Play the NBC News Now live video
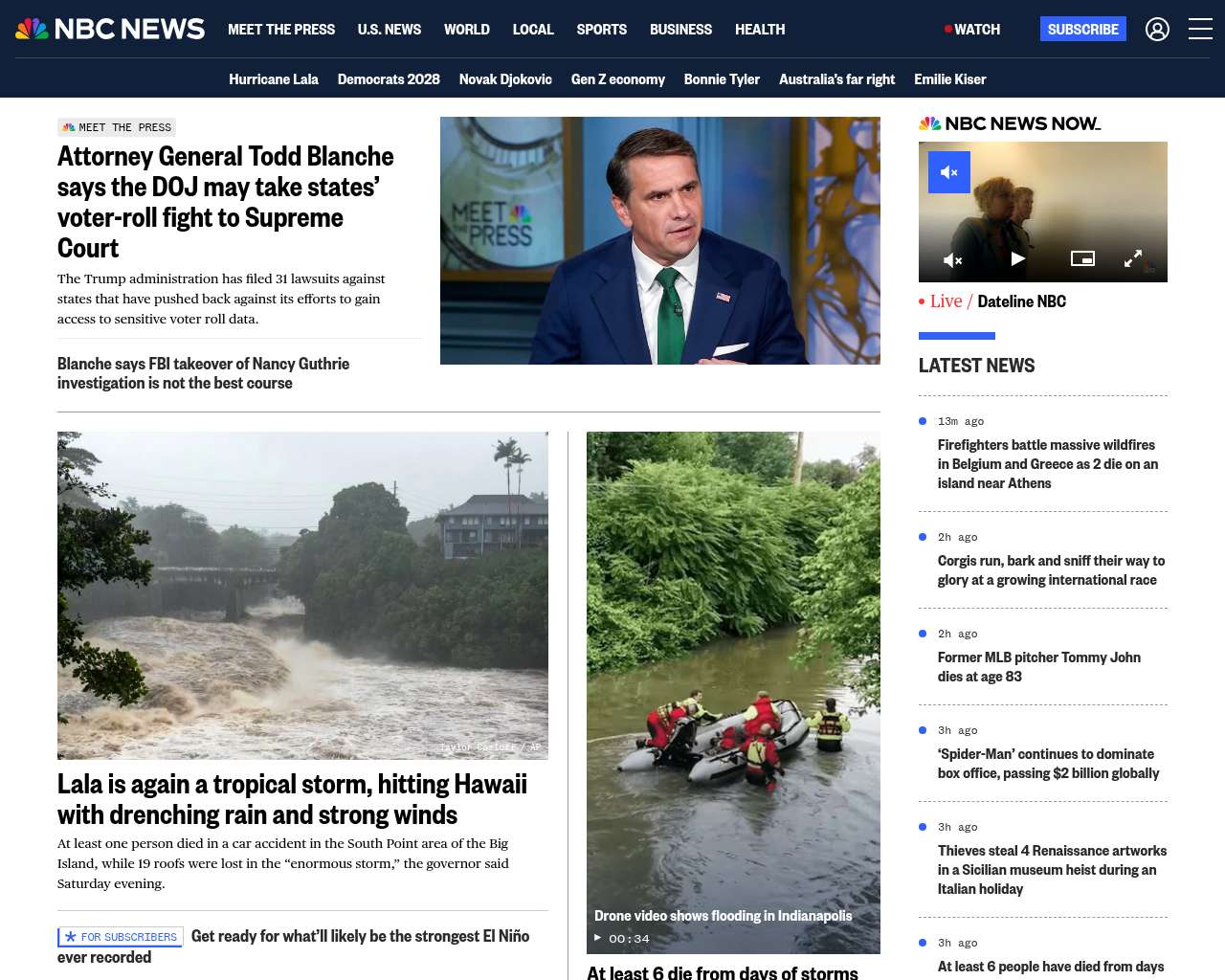The height and width of the screenshot is (980, 1225). click(1017, 258)
